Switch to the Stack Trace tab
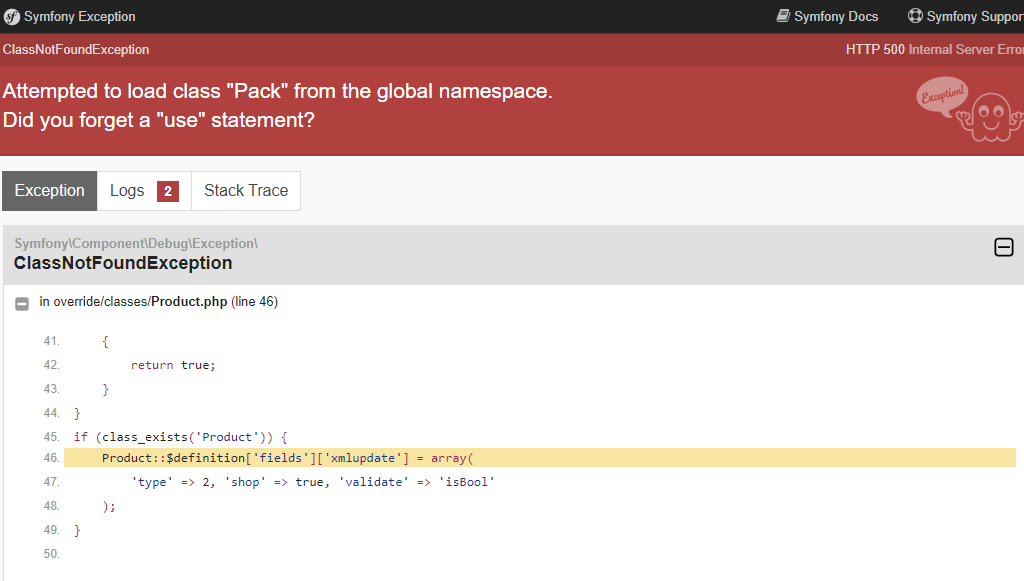 tap(246, 191)
